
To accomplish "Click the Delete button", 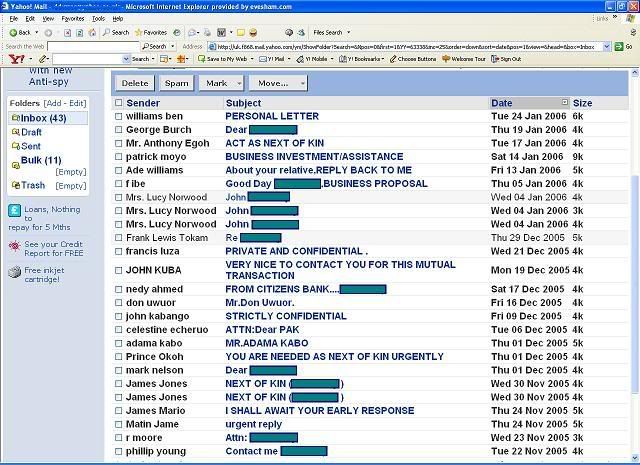I will coord(135,83).
